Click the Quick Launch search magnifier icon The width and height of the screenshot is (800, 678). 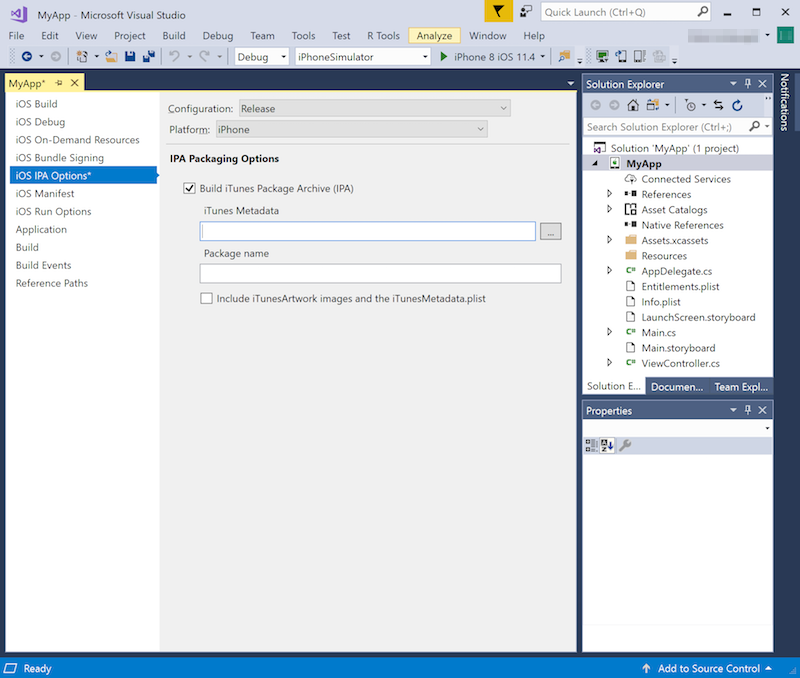[x=700, y=13]
